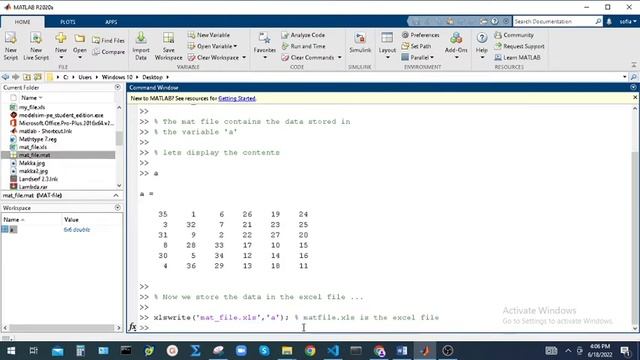Open Help
The height and width of the screenshot is (360, 640).
coord(482,46)
